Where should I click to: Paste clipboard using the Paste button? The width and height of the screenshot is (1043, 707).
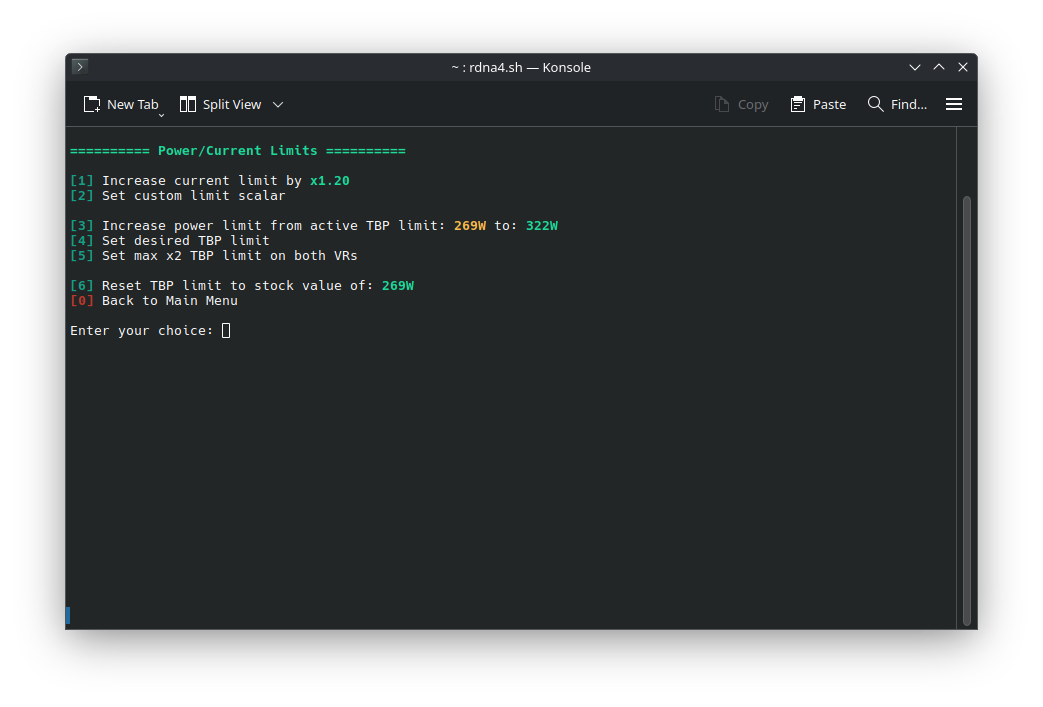coord(818,104)
